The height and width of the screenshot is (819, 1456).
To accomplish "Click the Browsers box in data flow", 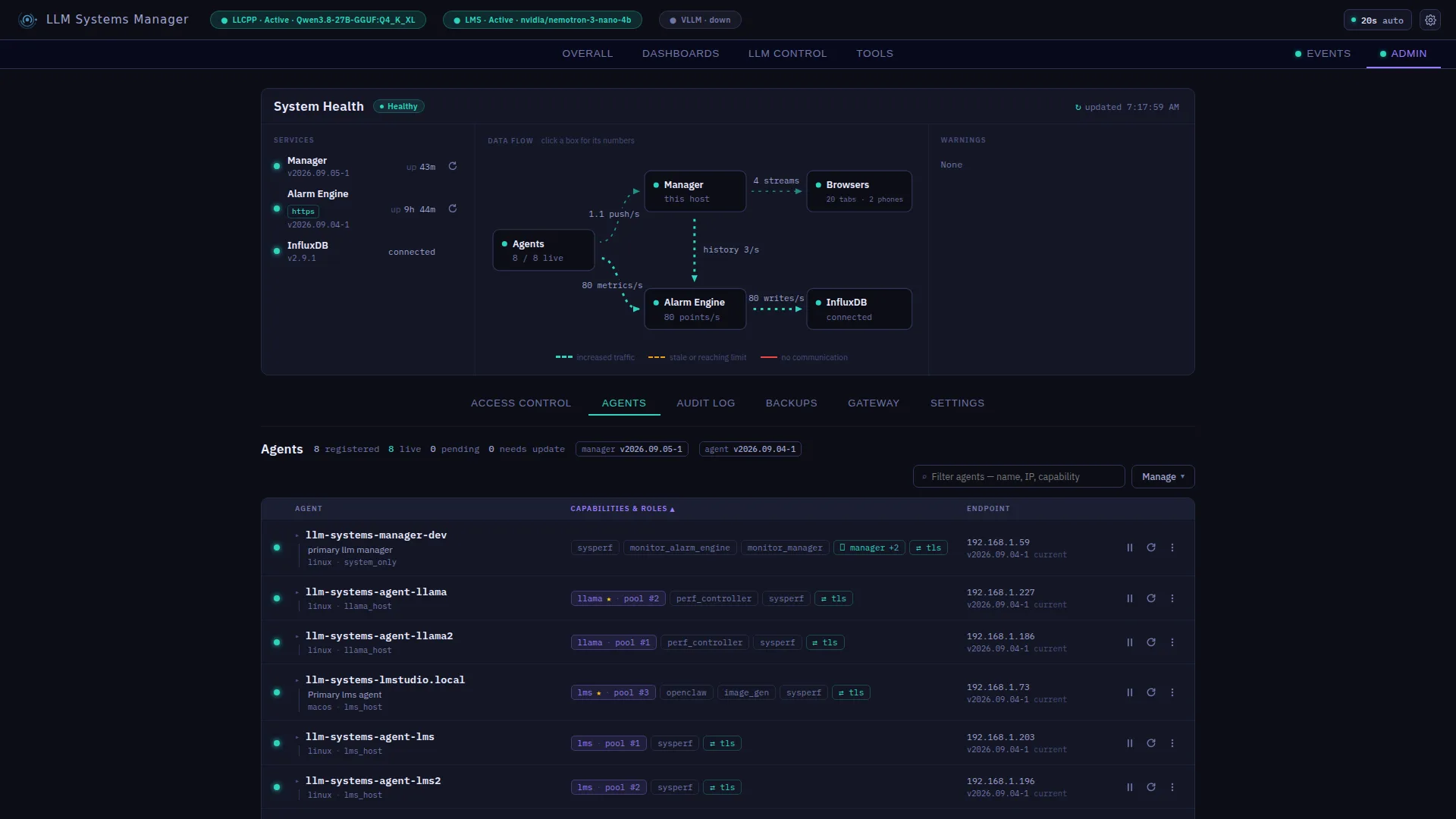I will tap(859, 191).
